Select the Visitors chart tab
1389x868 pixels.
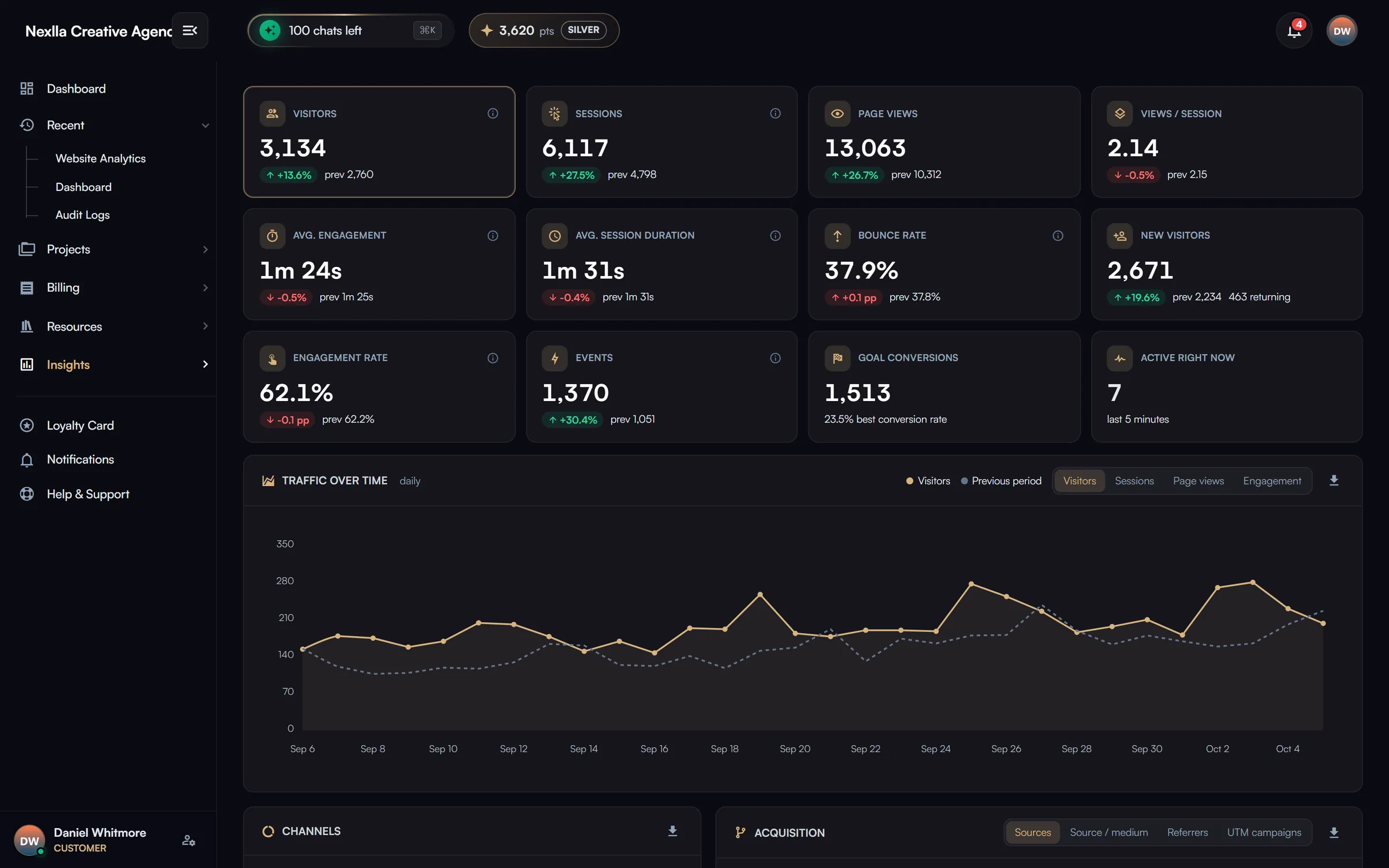coord(1079,481)
